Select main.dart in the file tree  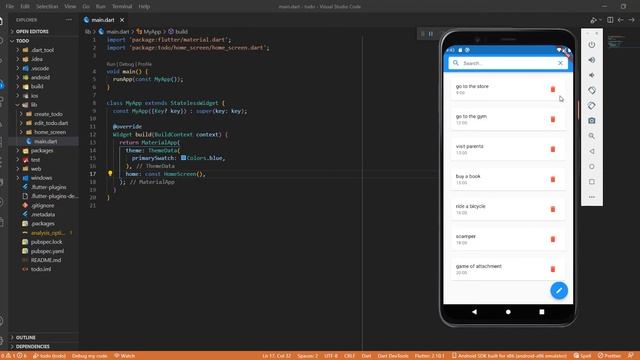(45, 141)
